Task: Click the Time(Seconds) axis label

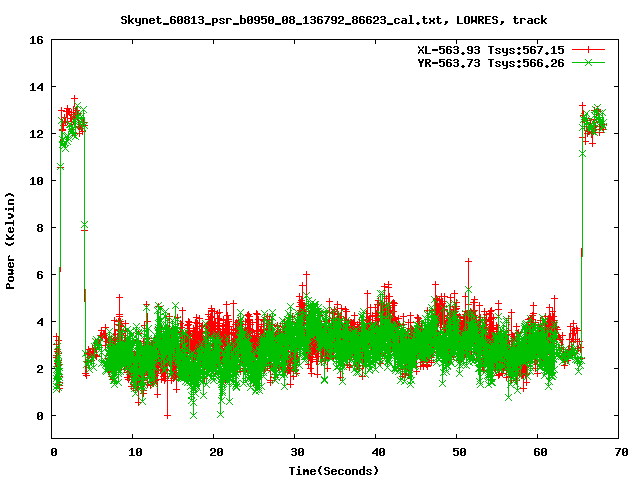Action: [x=333, y=471]
